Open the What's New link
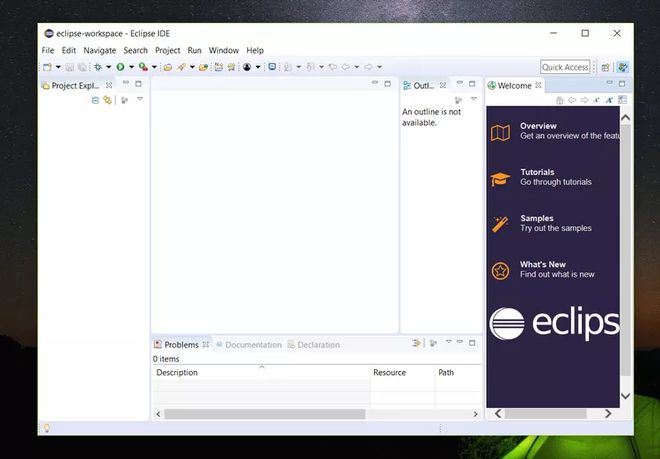The image size is (660, 459). 543,270
